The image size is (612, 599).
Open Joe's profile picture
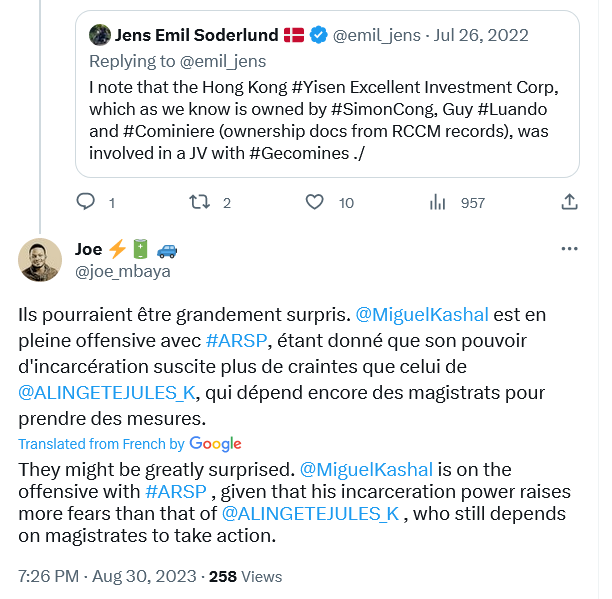(40, 260)
